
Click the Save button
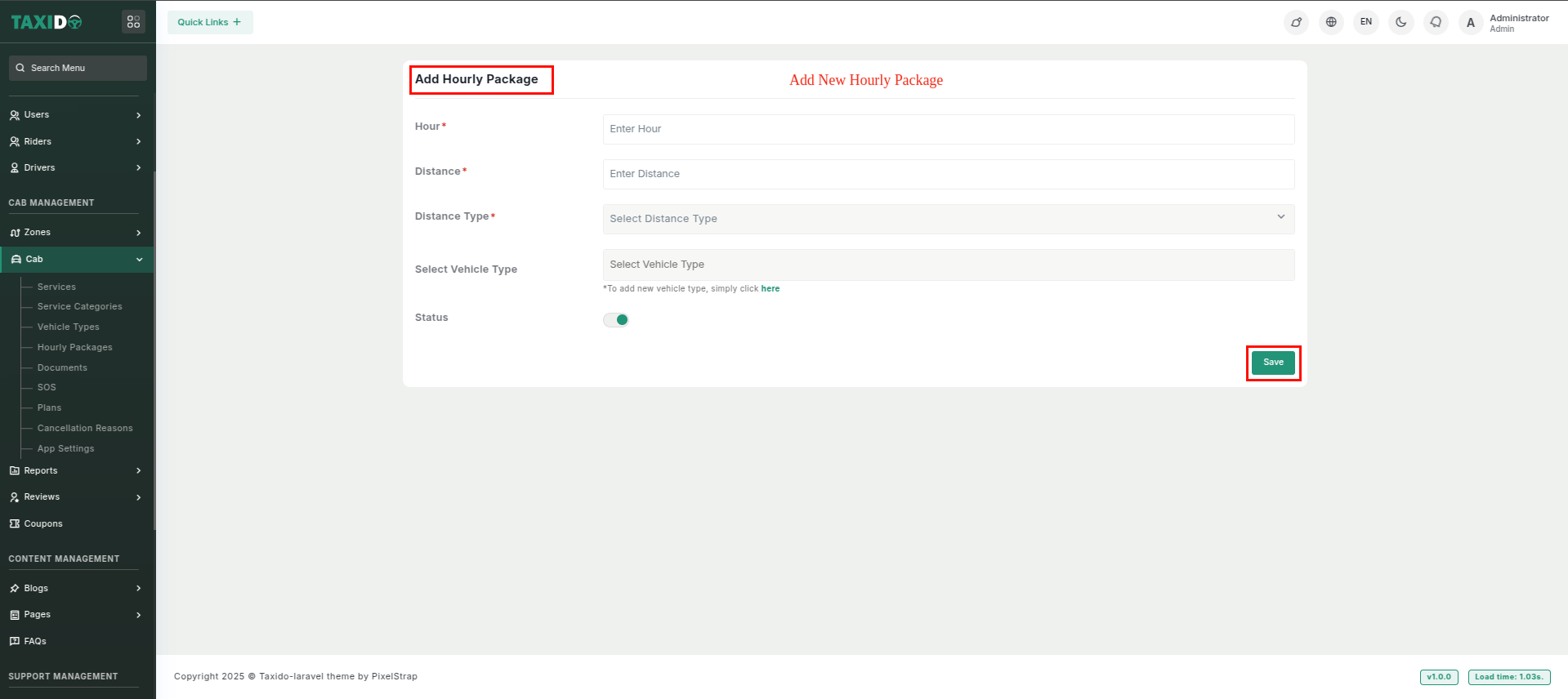pyautogui.click(x=1273, y=363)
